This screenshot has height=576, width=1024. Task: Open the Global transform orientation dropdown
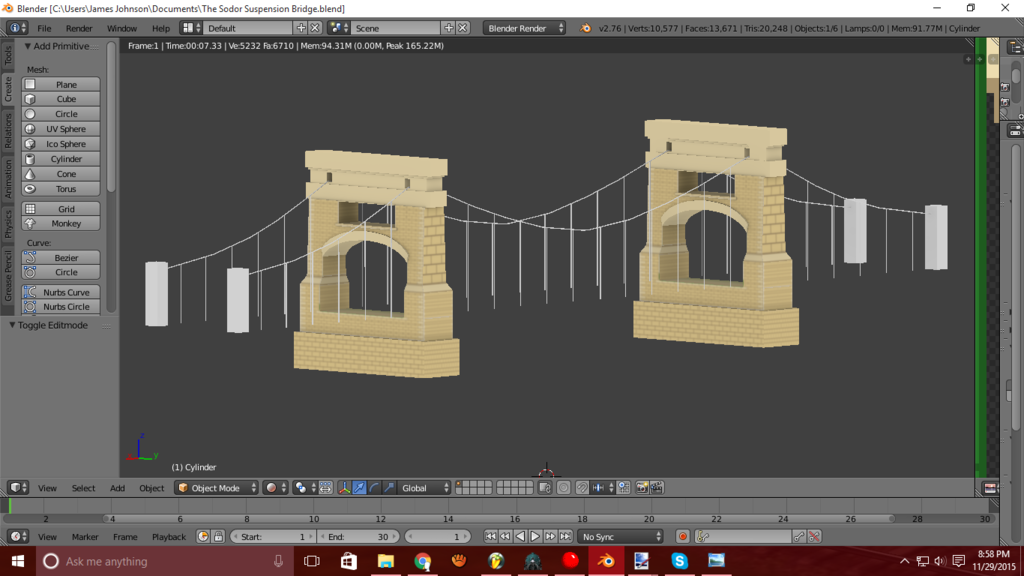pos(424,488)
